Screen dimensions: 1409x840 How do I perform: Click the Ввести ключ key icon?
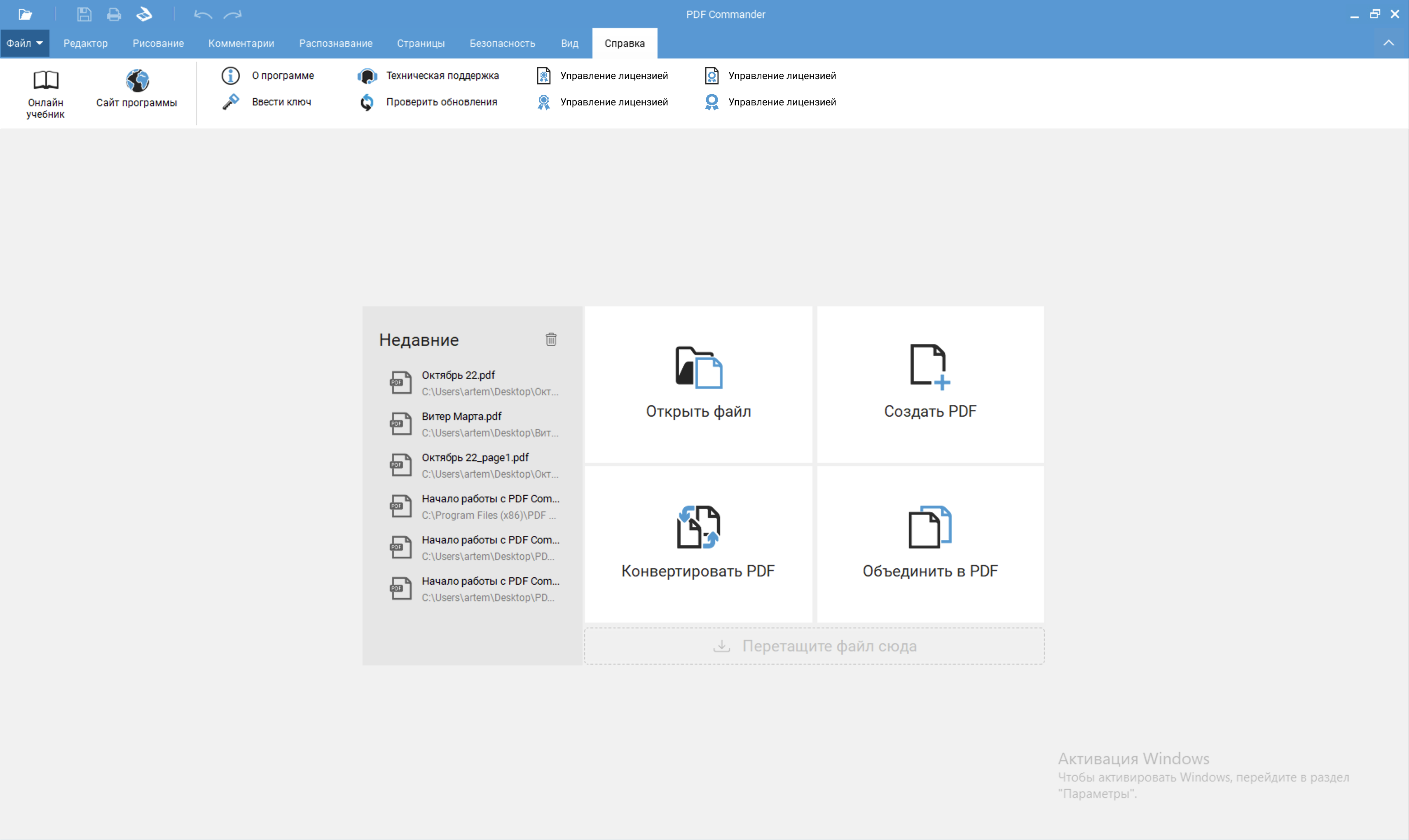tap(230, 102)
